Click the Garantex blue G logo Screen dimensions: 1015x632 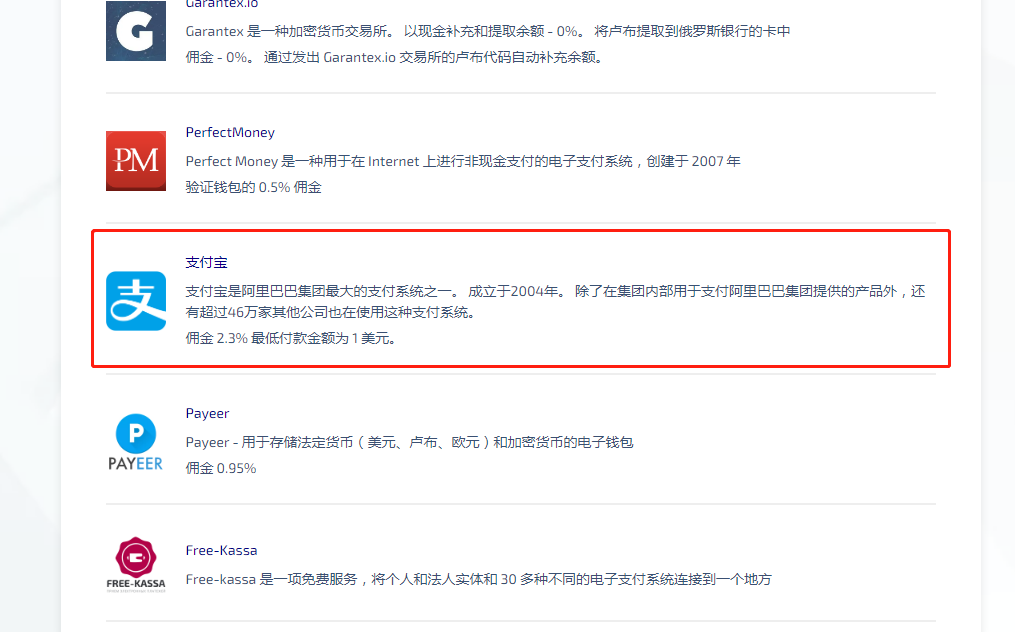pyautogui.click(x=136, y=31)
